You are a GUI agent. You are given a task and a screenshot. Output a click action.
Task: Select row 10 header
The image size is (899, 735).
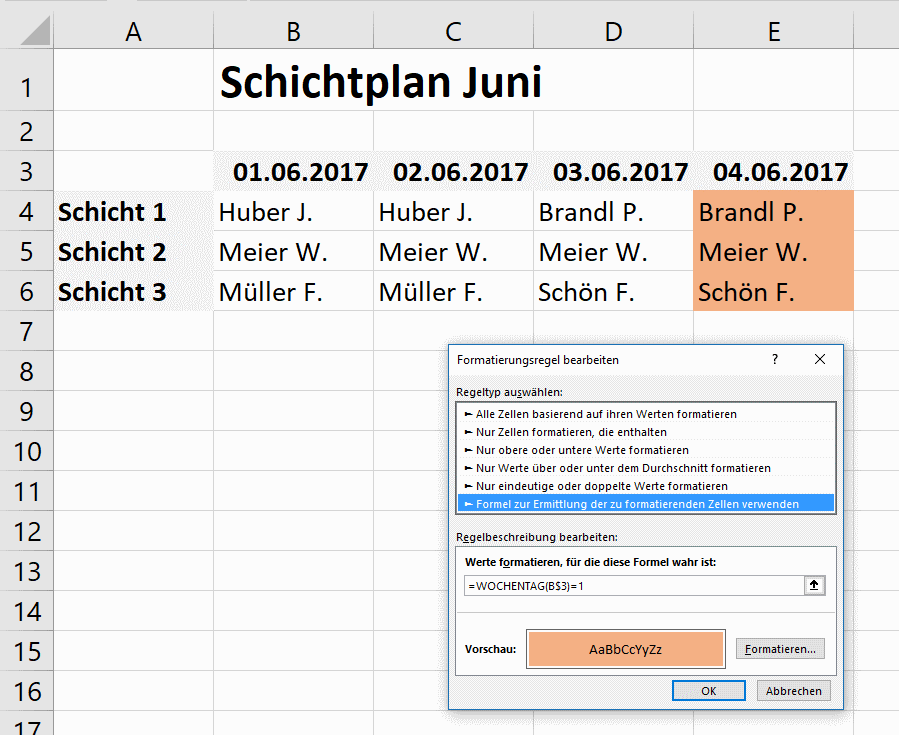pos(26,451)
